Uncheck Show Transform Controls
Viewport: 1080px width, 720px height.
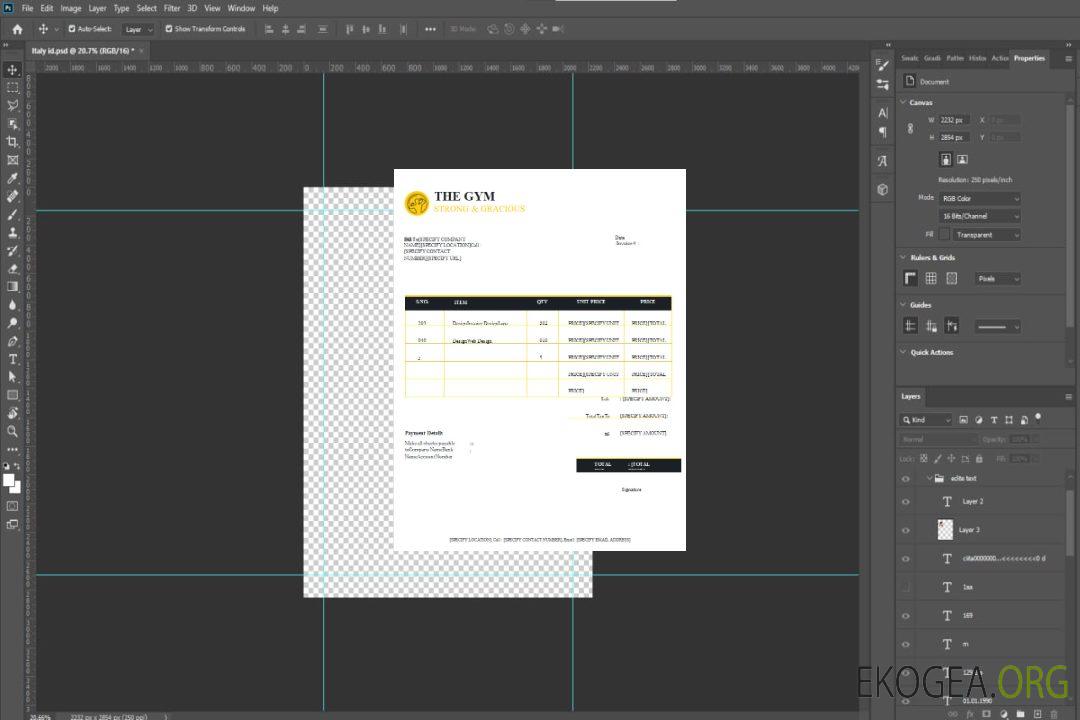point(169,29)
